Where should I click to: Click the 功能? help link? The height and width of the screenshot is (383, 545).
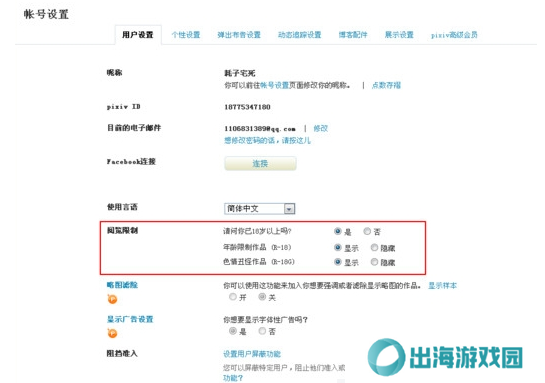(233, 378)
